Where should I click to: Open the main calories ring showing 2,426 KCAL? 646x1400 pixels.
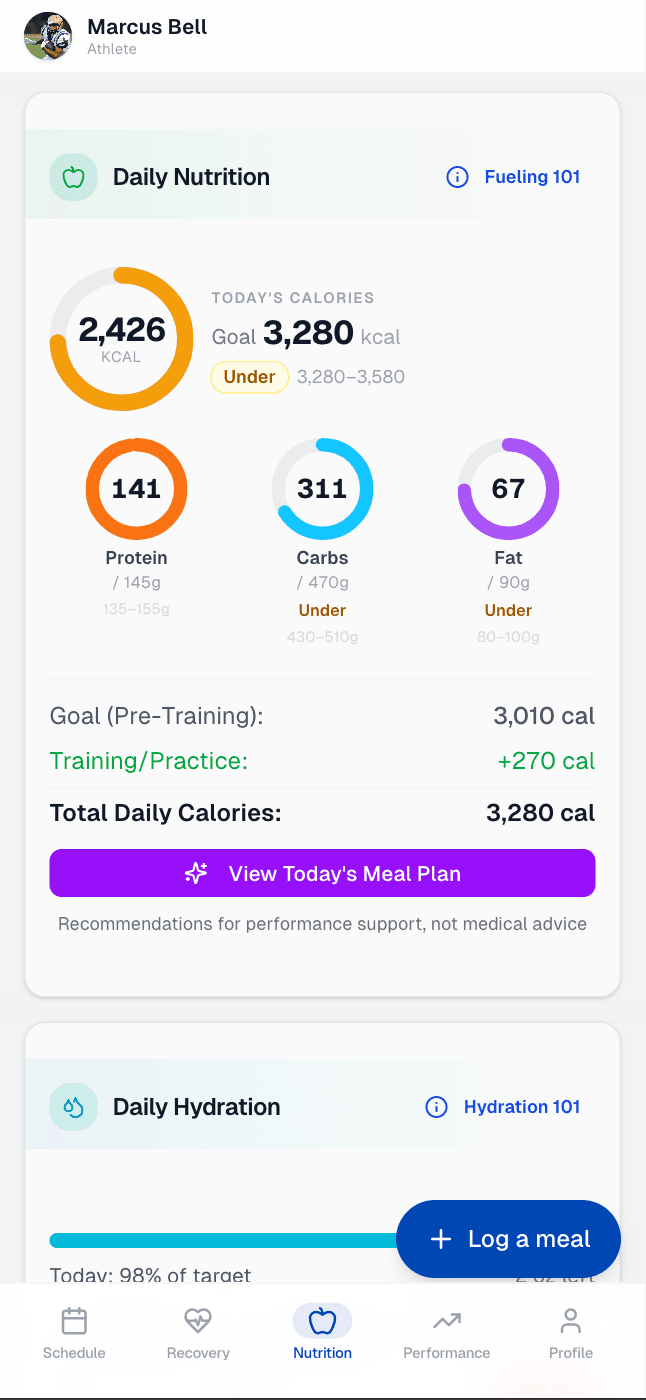point(121,338)
